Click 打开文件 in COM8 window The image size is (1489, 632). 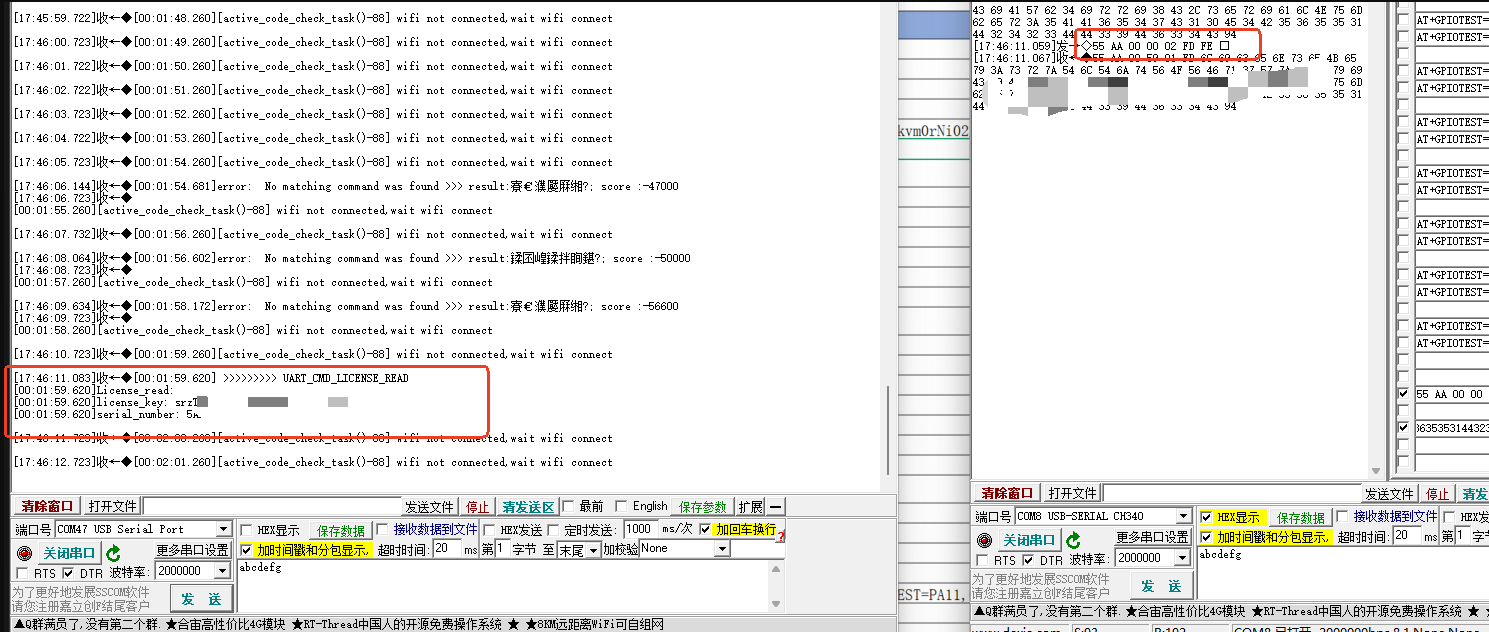(x=1073, y=493)
